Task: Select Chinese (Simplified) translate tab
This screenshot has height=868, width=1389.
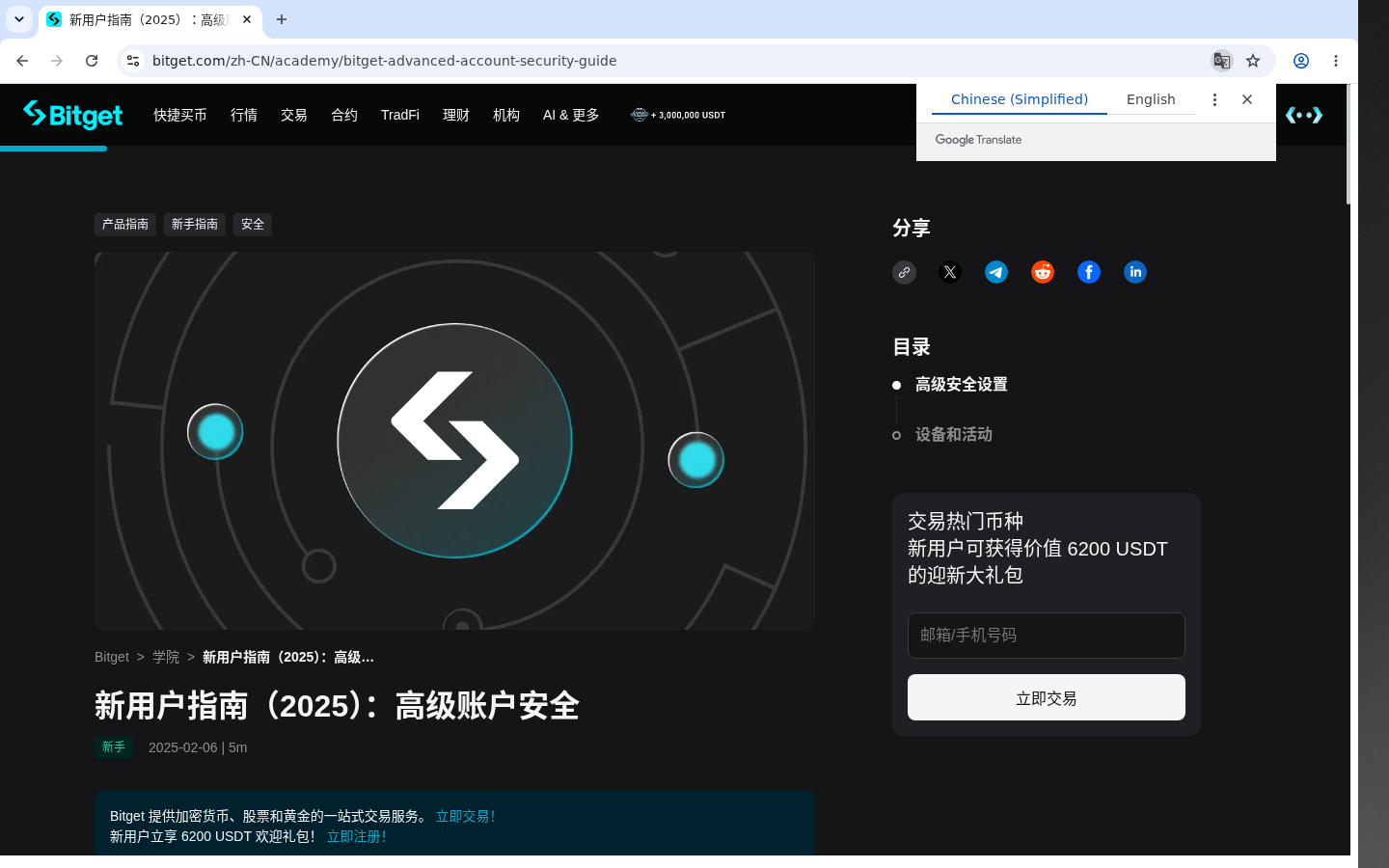Action: tap(1020, 99)
